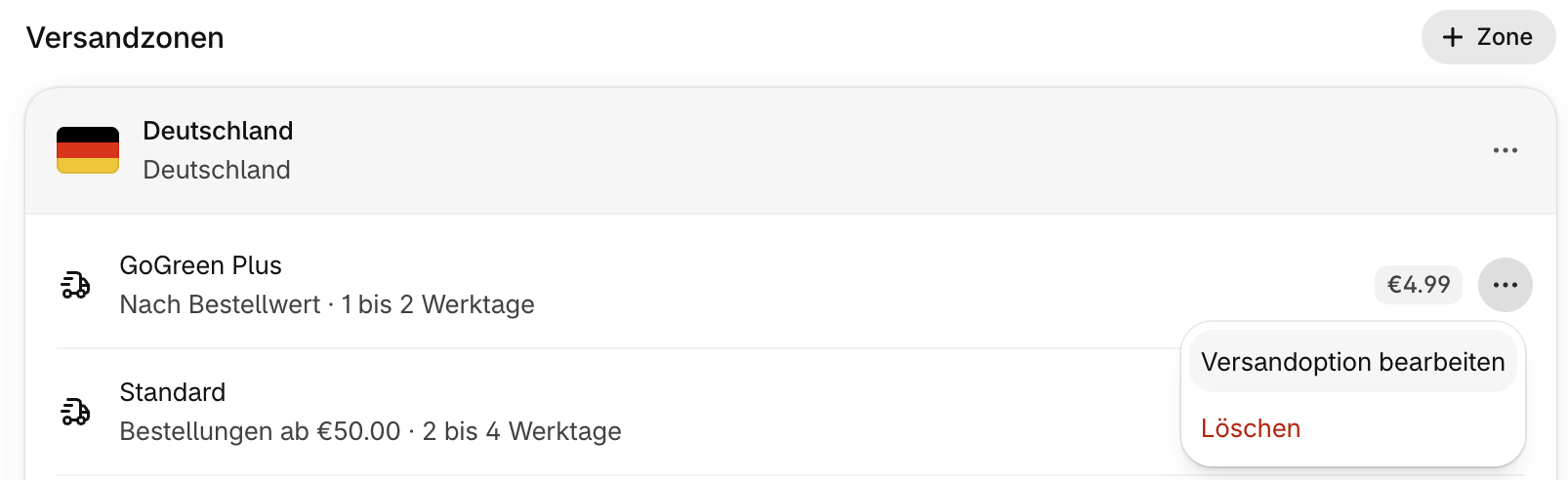This screenshot has height=480, width=1568.
Task: Click the Versandzonen section heading
Action: tap(125, 38)
